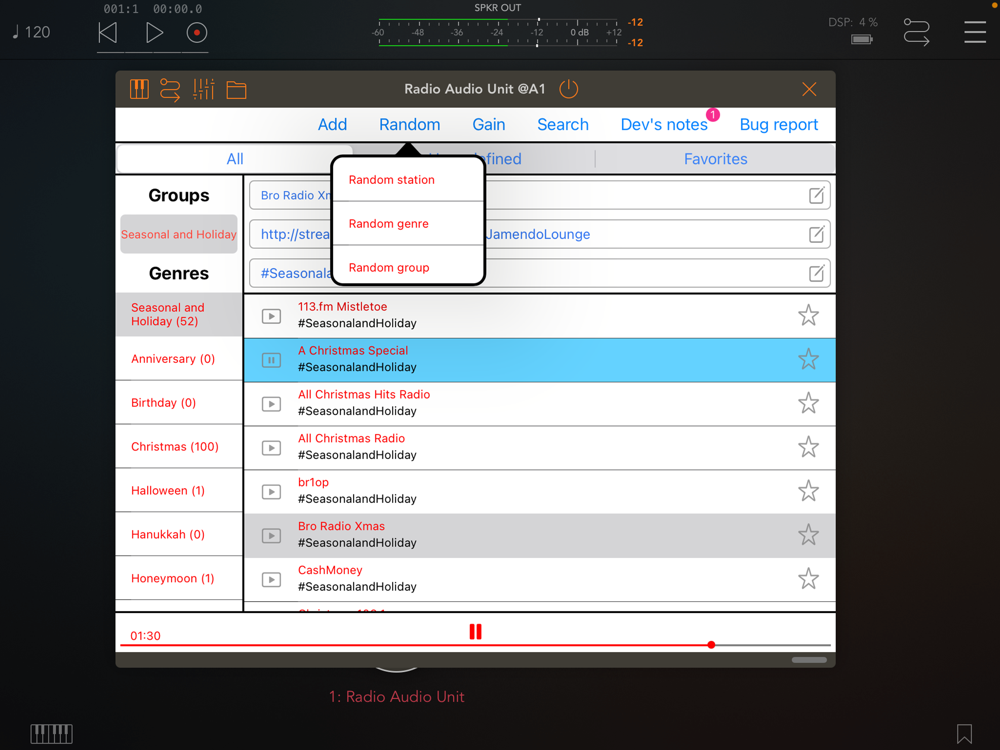Play the Bro Radio Xmas station
This screenshot has height=750, width=1000.
click(271, 536)
